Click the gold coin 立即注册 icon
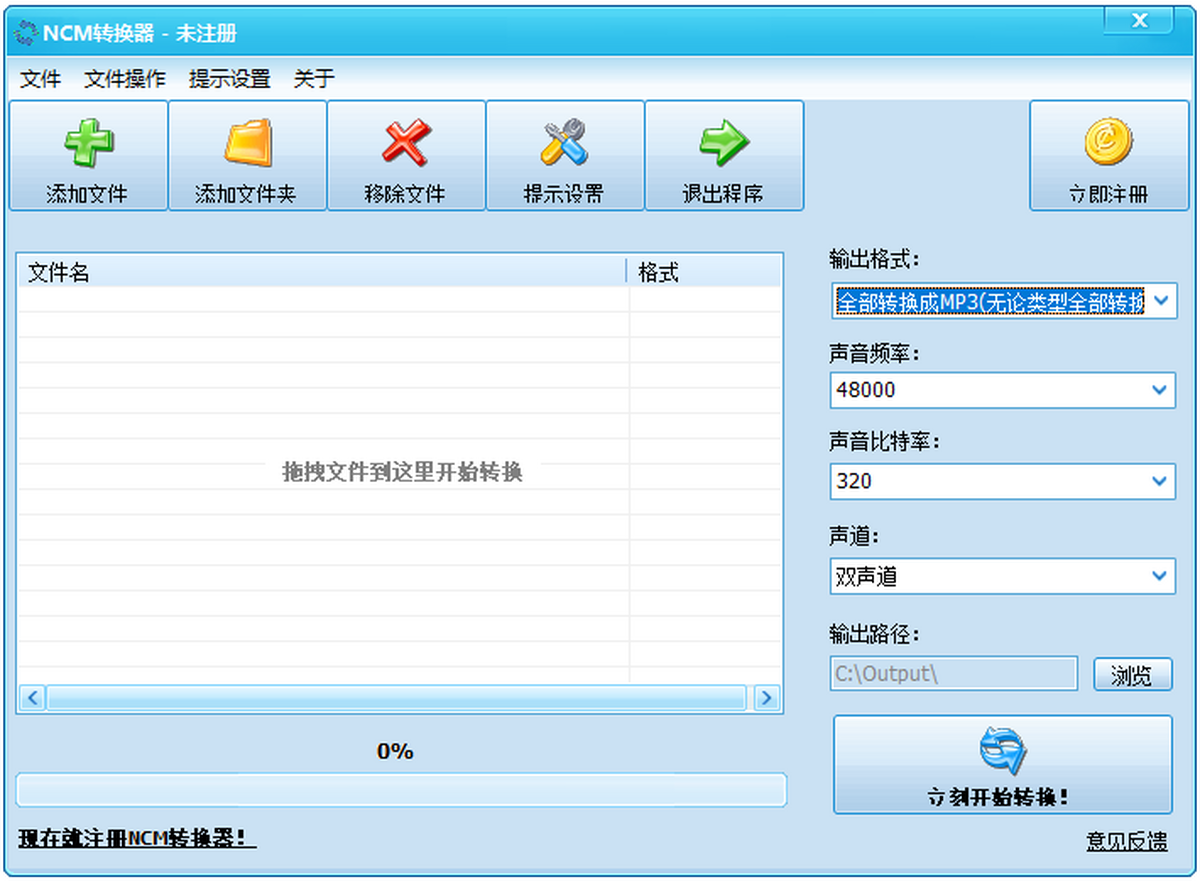The image size is (1200, 882). pyautogui.click(x=1109, y=143)
